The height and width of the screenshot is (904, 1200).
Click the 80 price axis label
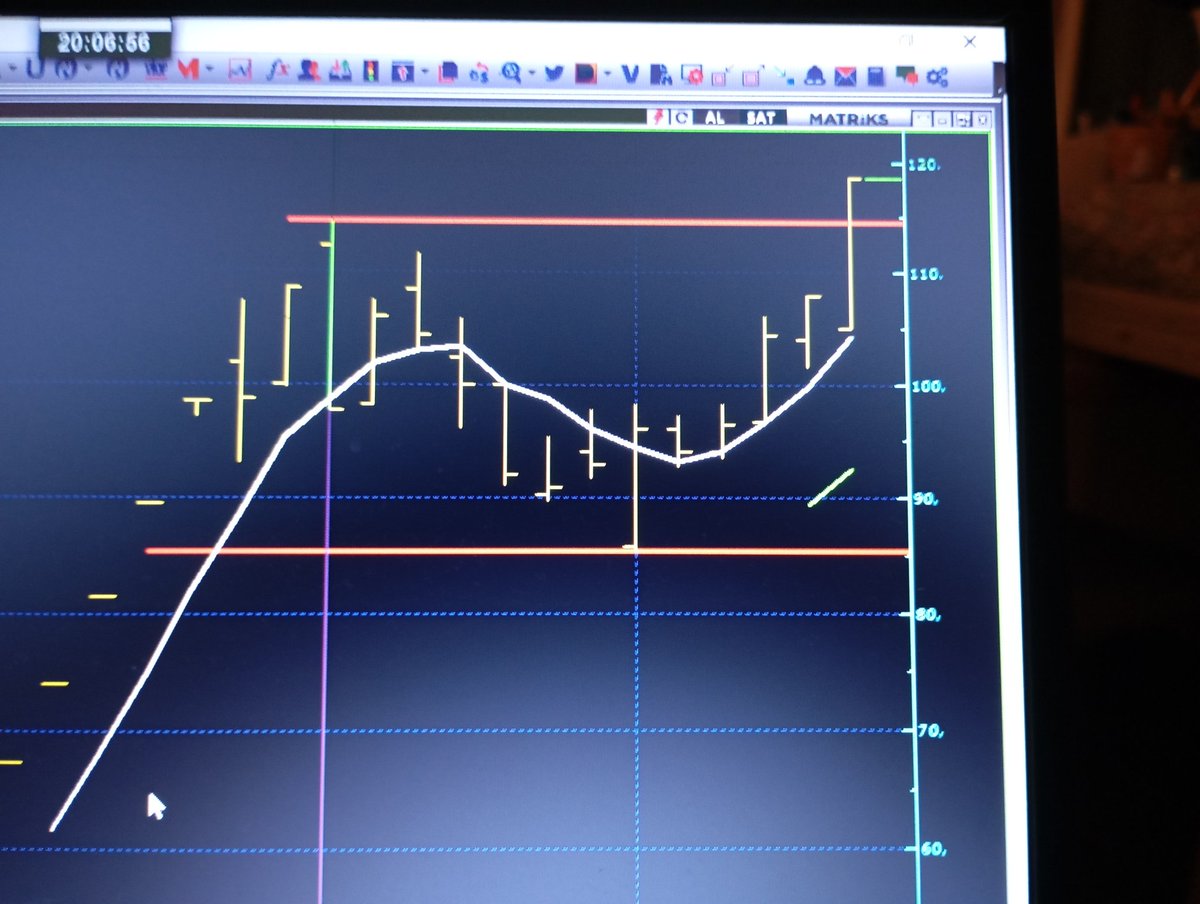[927, 614]
